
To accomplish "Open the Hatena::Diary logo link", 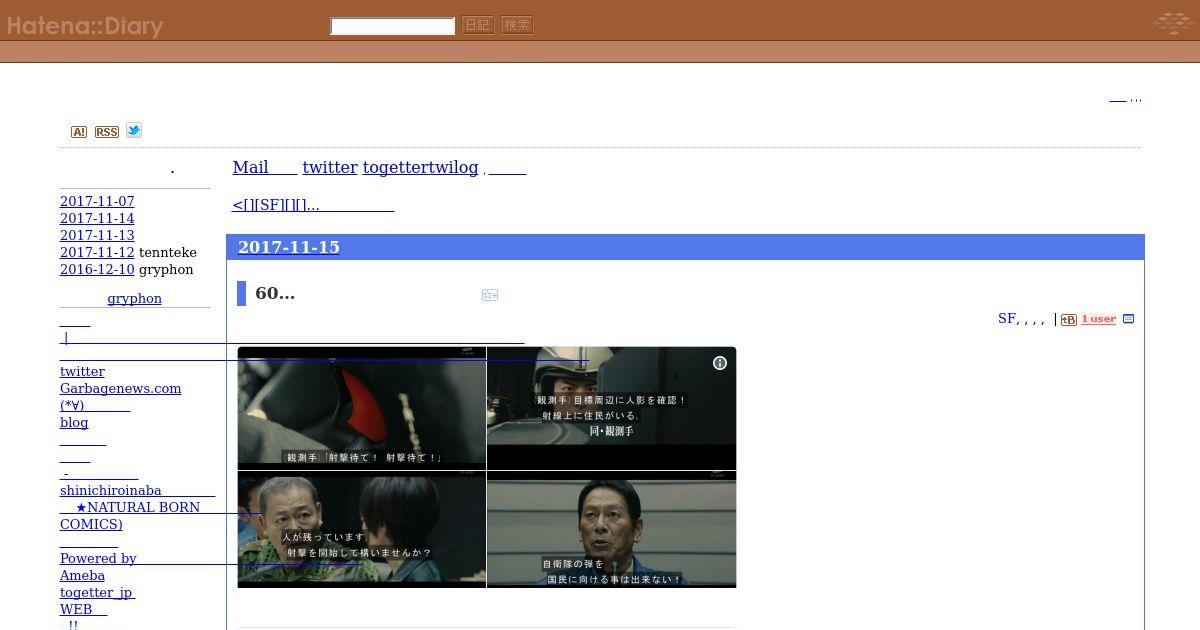I will (x=85, y=26).
